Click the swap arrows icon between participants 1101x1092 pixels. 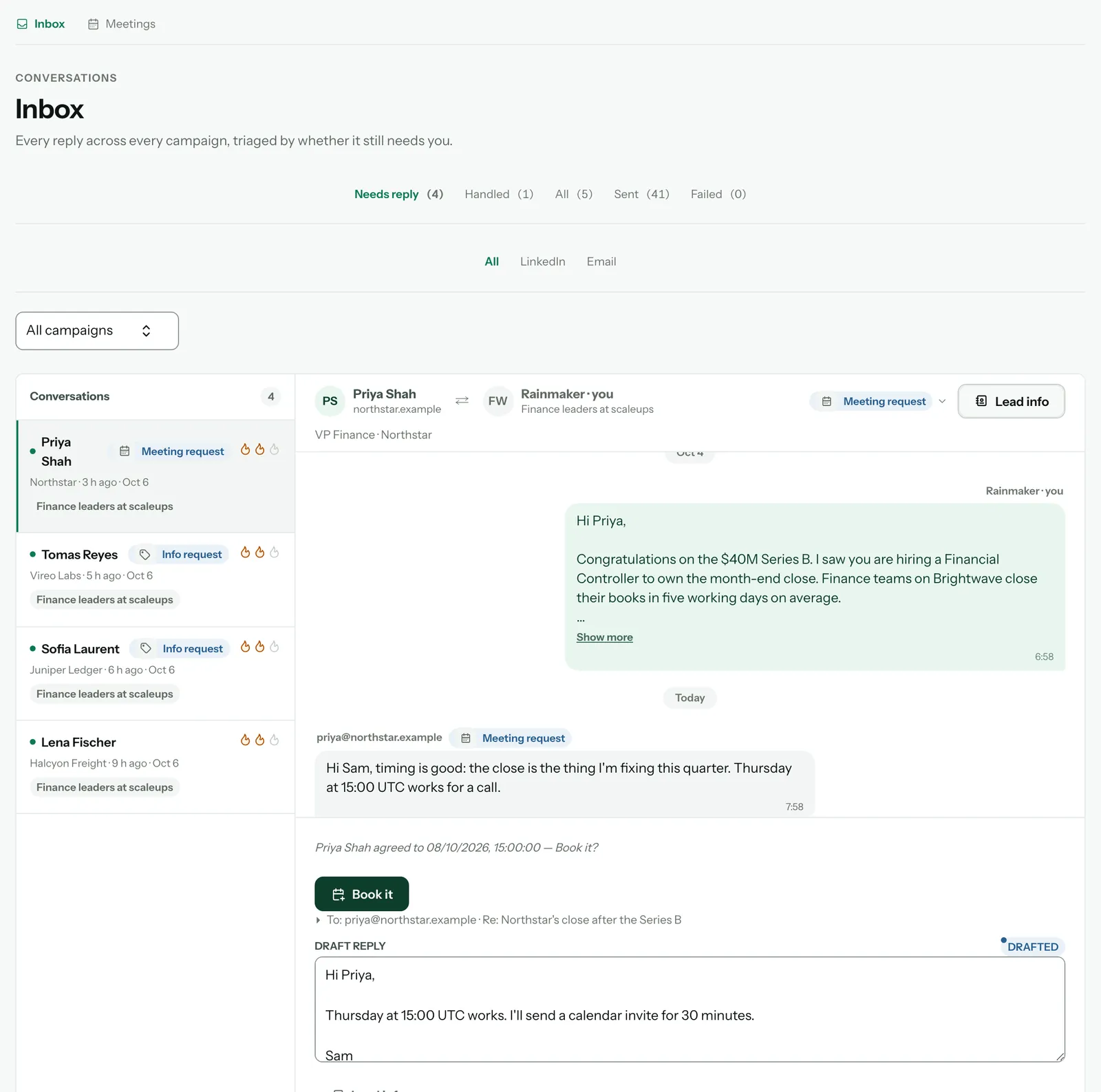pos(462,400)
